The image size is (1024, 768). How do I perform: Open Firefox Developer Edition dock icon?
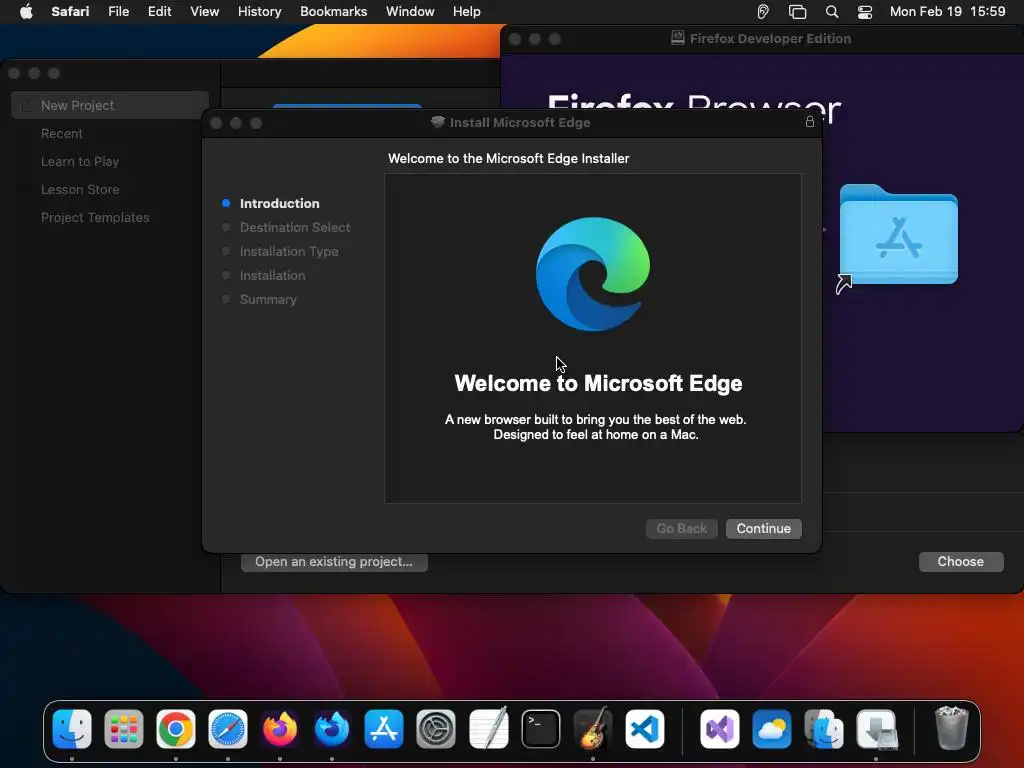[x=332, y=729]
